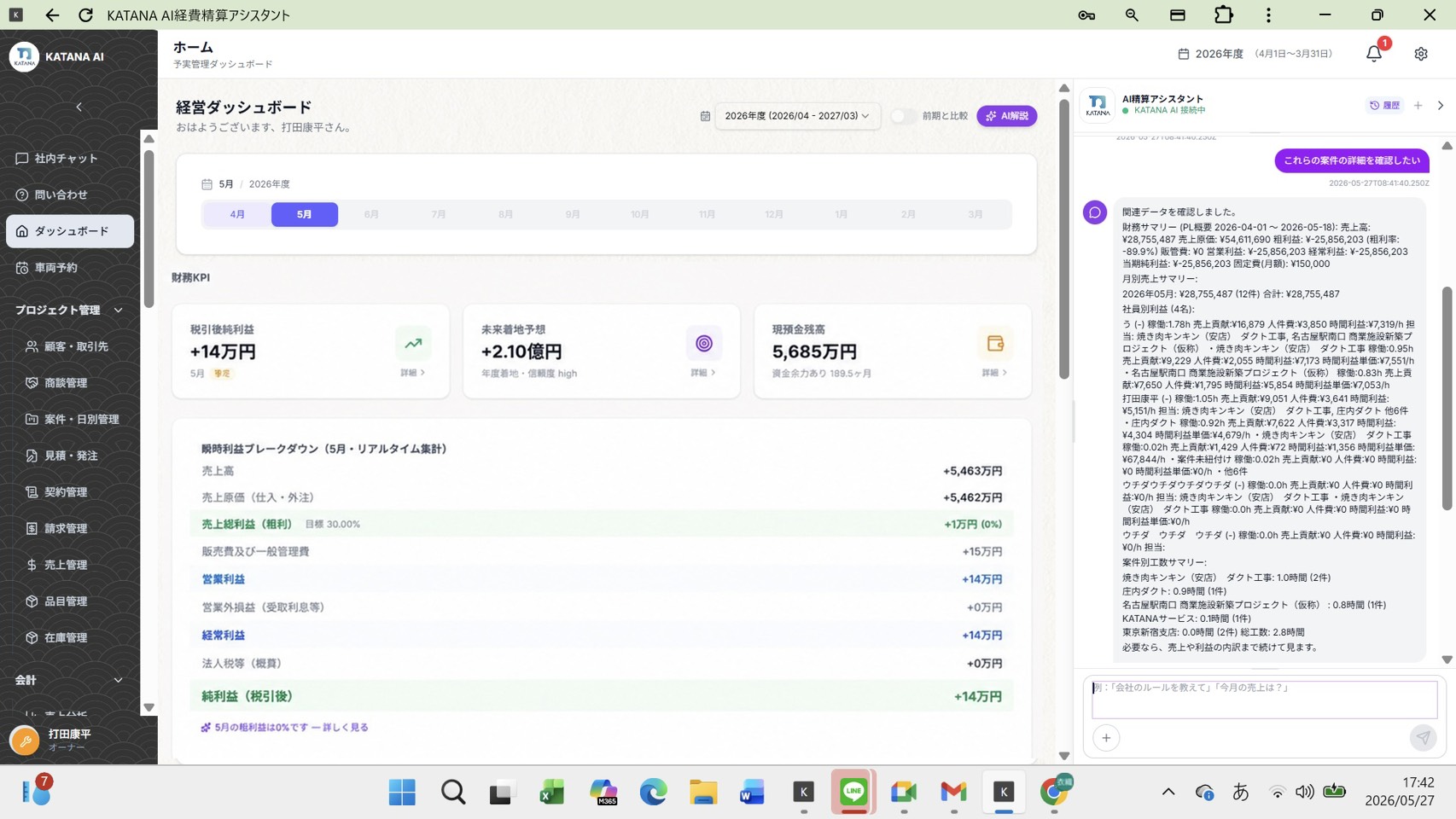Collapse the left sidebar with chevron
The image size is (1456, 819).
tap(79, 107)
